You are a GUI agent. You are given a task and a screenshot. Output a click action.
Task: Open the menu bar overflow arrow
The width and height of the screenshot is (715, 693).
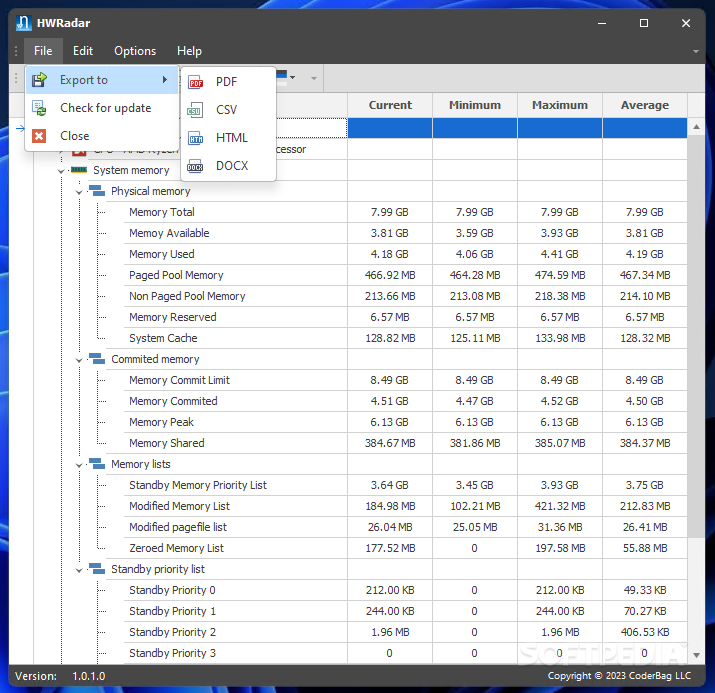click(x=696, y=52)
